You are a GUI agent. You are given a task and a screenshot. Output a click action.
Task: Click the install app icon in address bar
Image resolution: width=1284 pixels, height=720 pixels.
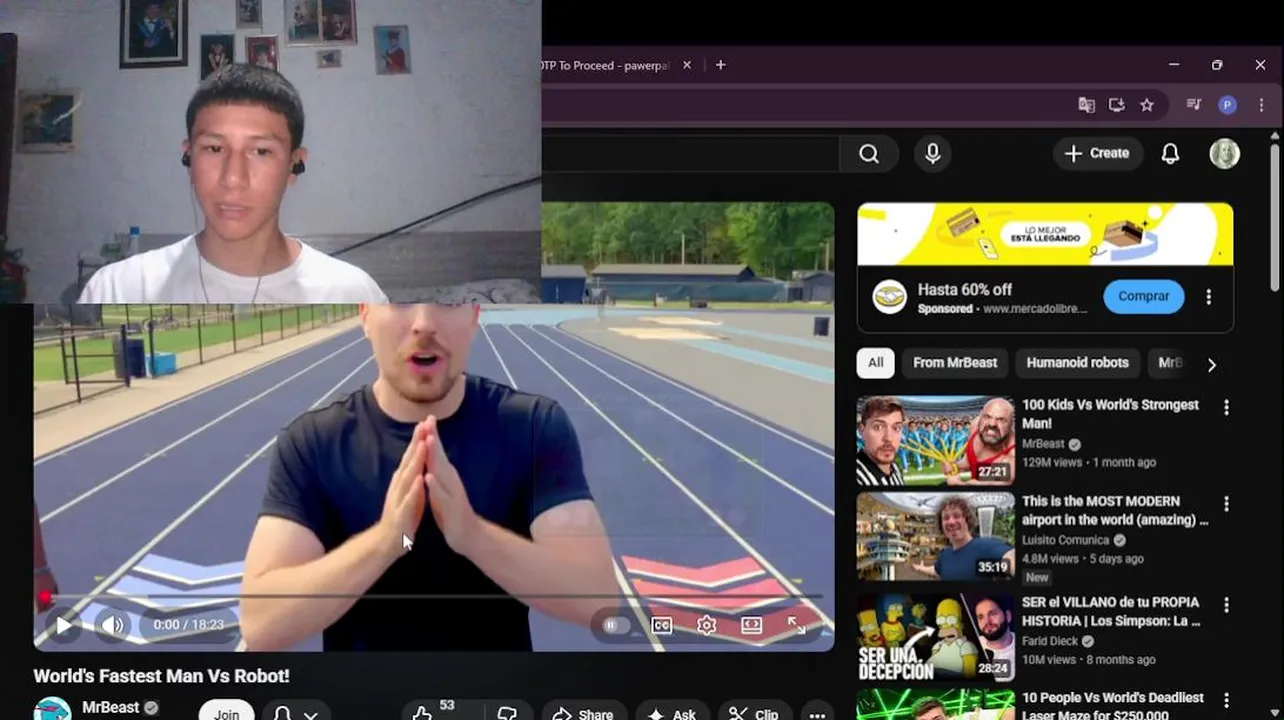pos(1117,105)
